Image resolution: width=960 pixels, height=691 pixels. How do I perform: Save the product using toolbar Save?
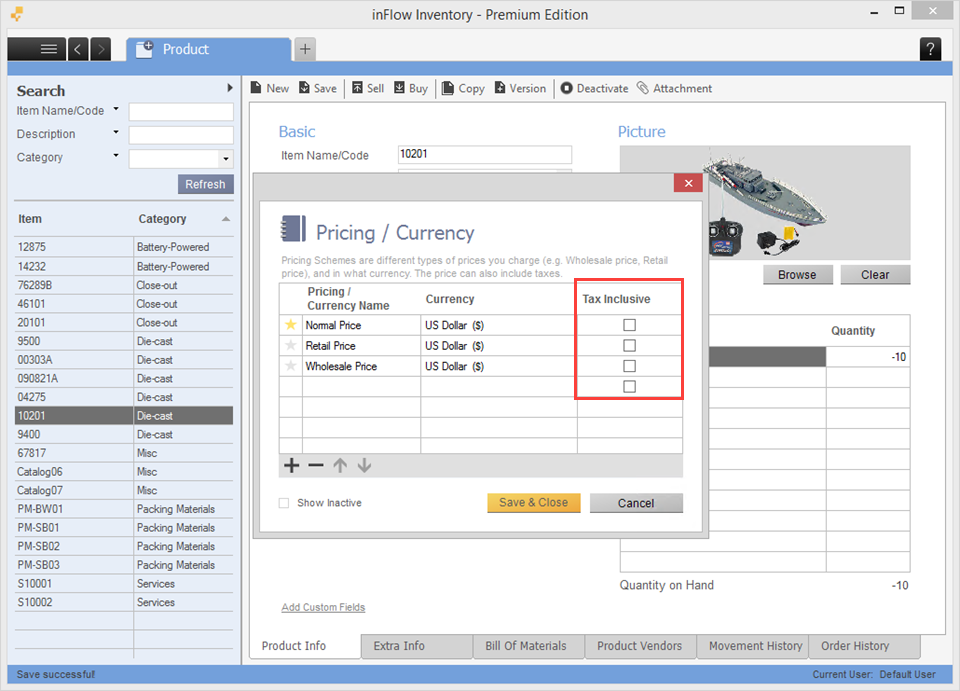(x=318, y=88)
